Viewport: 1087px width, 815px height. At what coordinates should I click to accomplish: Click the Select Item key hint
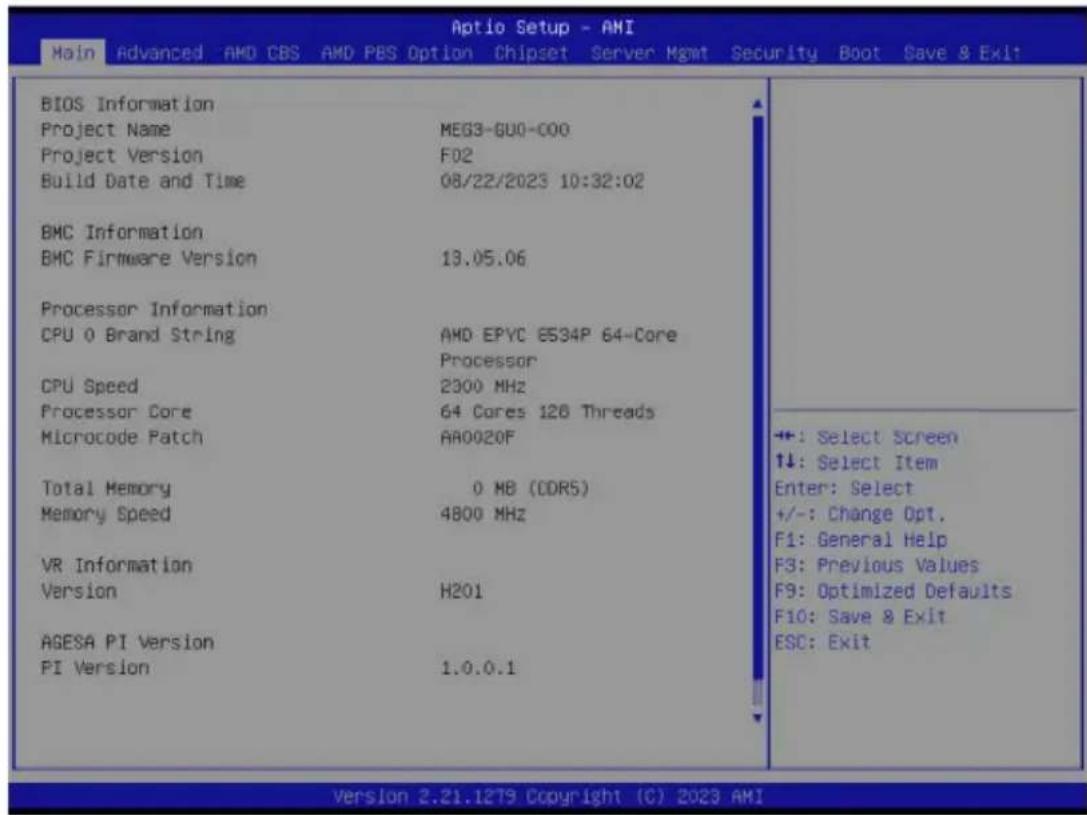click(856, 463)
